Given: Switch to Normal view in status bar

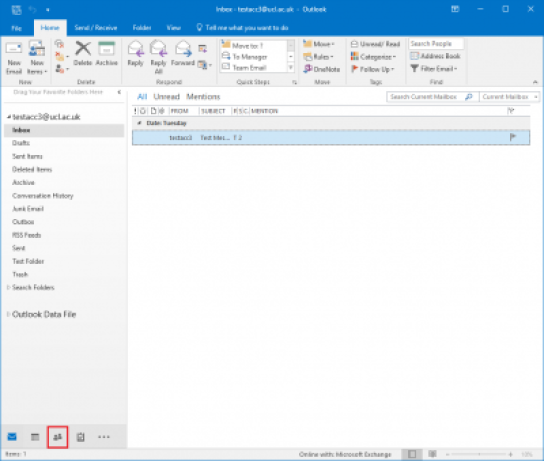Looking at the screenshot, I should click(412, 454).
